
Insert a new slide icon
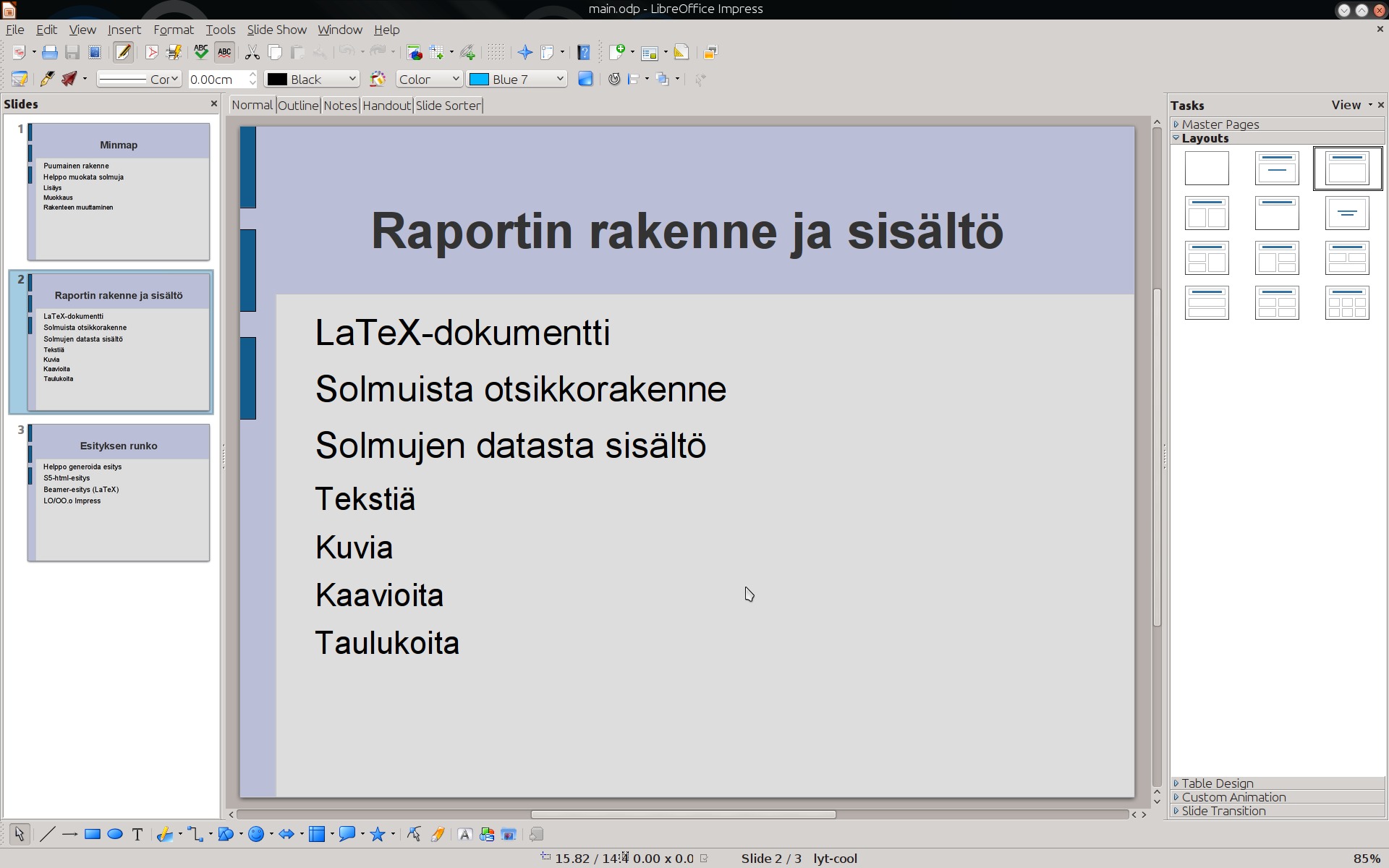(617, 52)
